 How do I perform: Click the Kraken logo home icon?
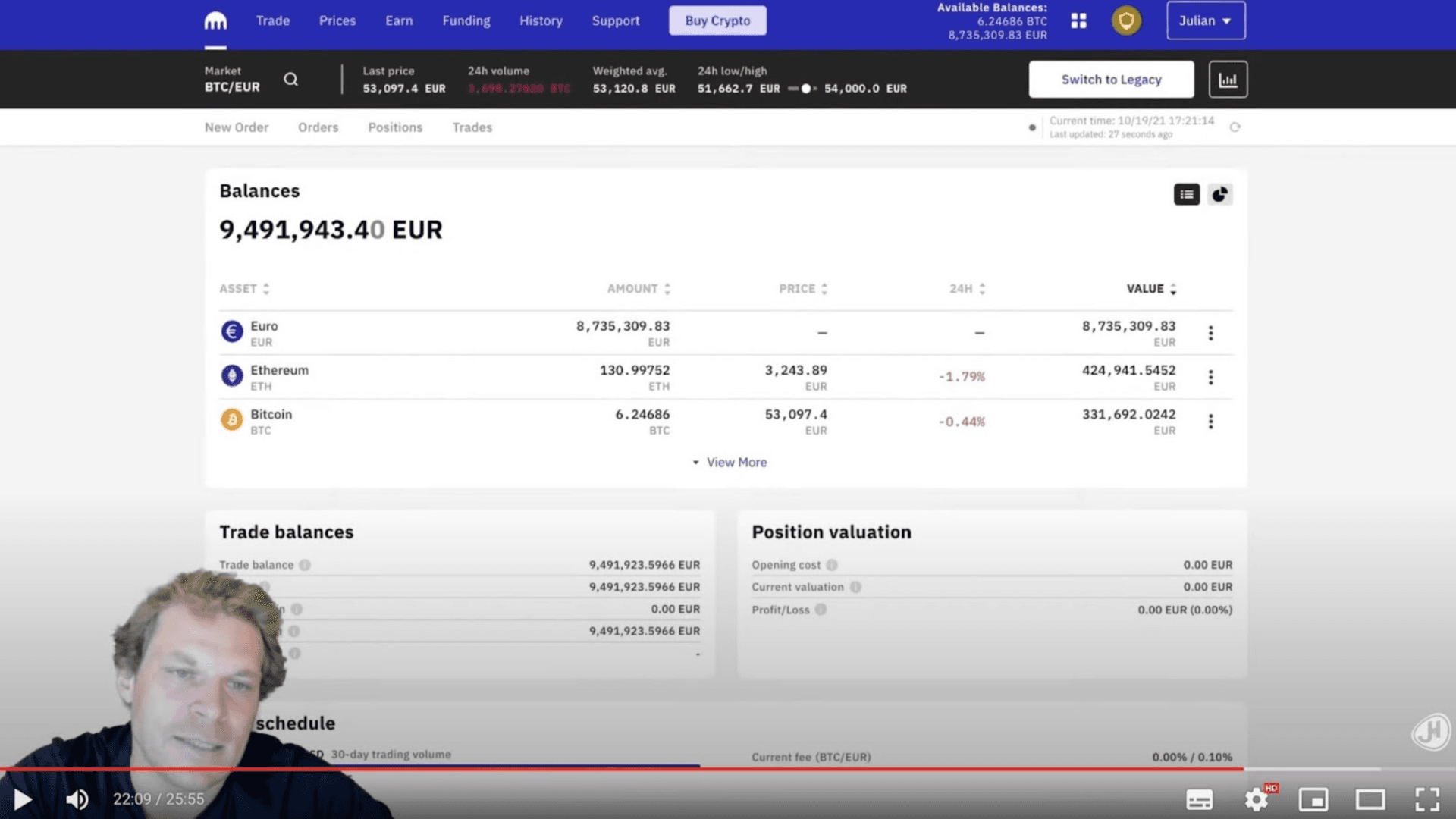click(x=215, y=21)
